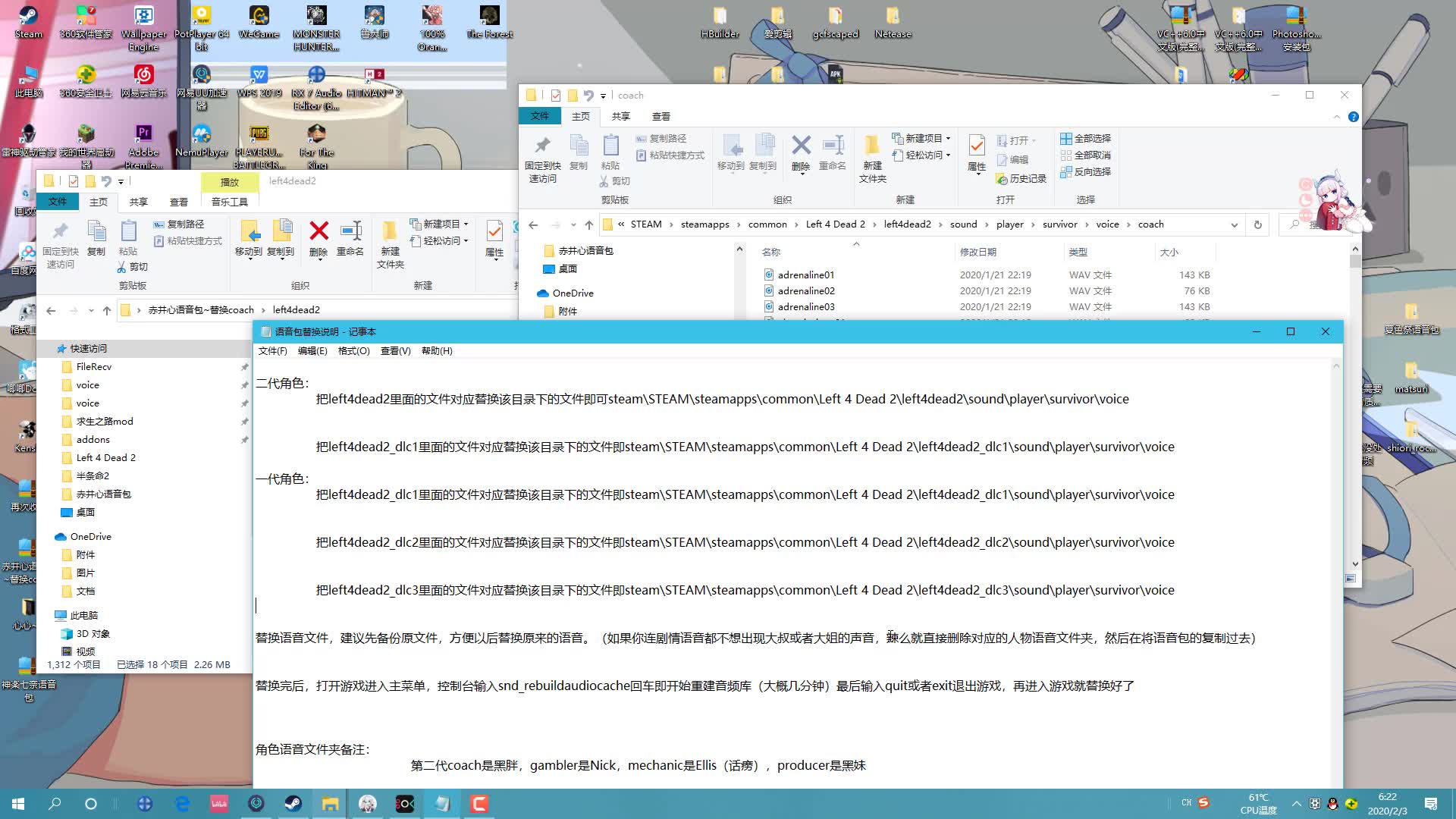
Task: Click Rename icon in coach window ribbon
Action: point(833,154)
